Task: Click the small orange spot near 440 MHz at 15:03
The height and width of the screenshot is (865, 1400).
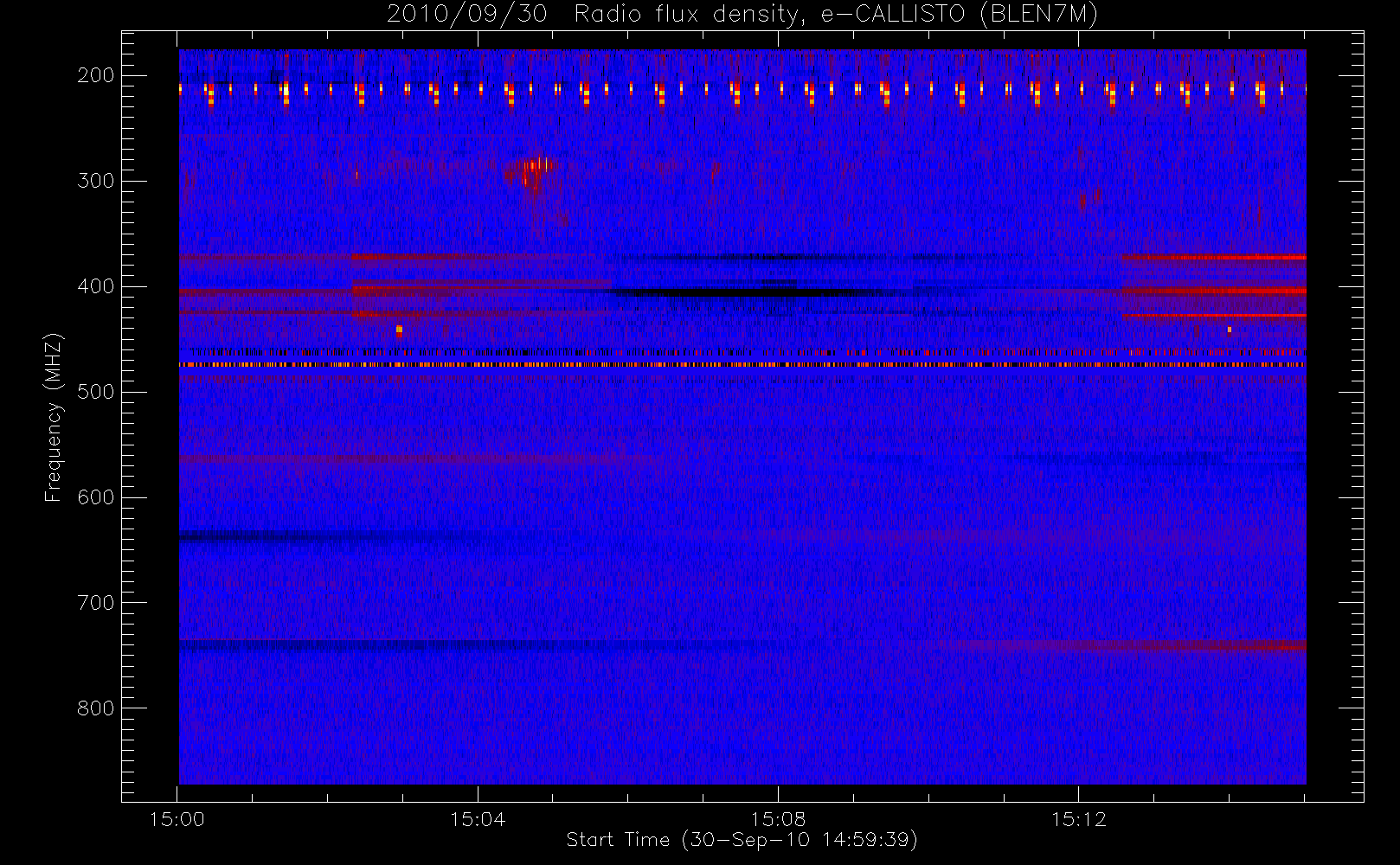Action: [x=399, y=330]
